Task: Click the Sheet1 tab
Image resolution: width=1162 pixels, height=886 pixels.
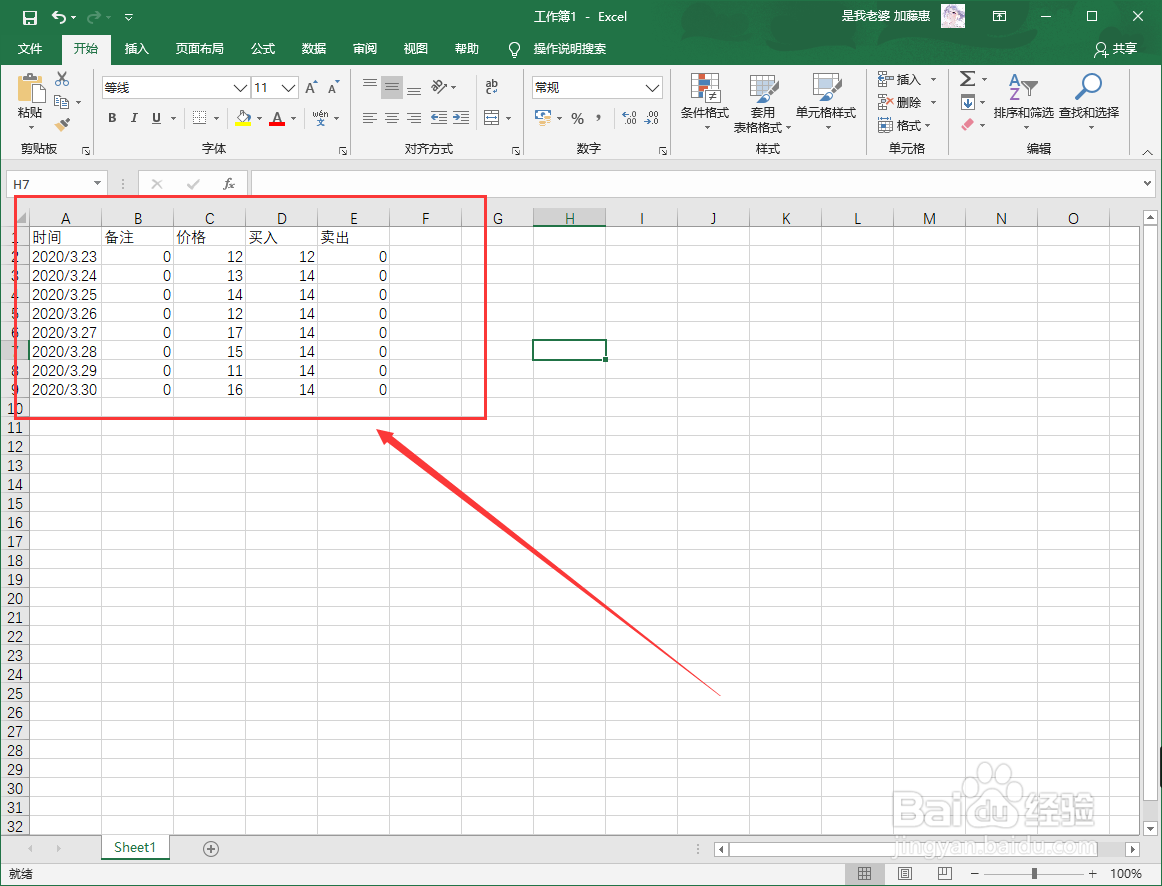Action: (135, 847)
